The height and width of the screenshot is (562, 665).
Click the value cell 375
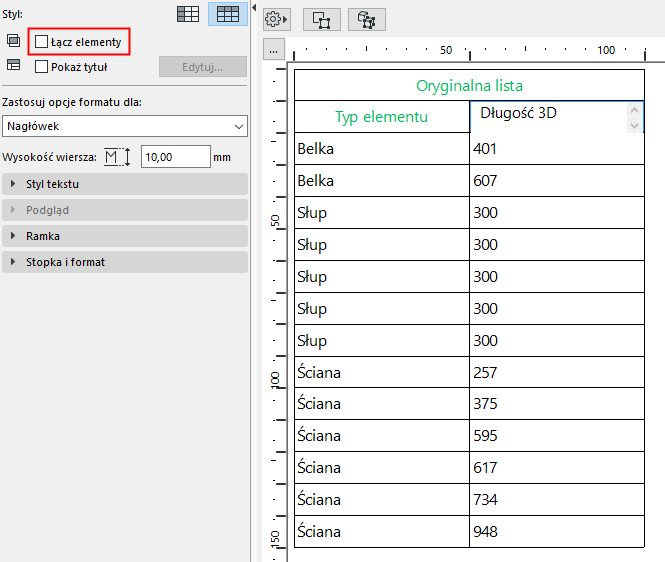(x=557, y=404)
